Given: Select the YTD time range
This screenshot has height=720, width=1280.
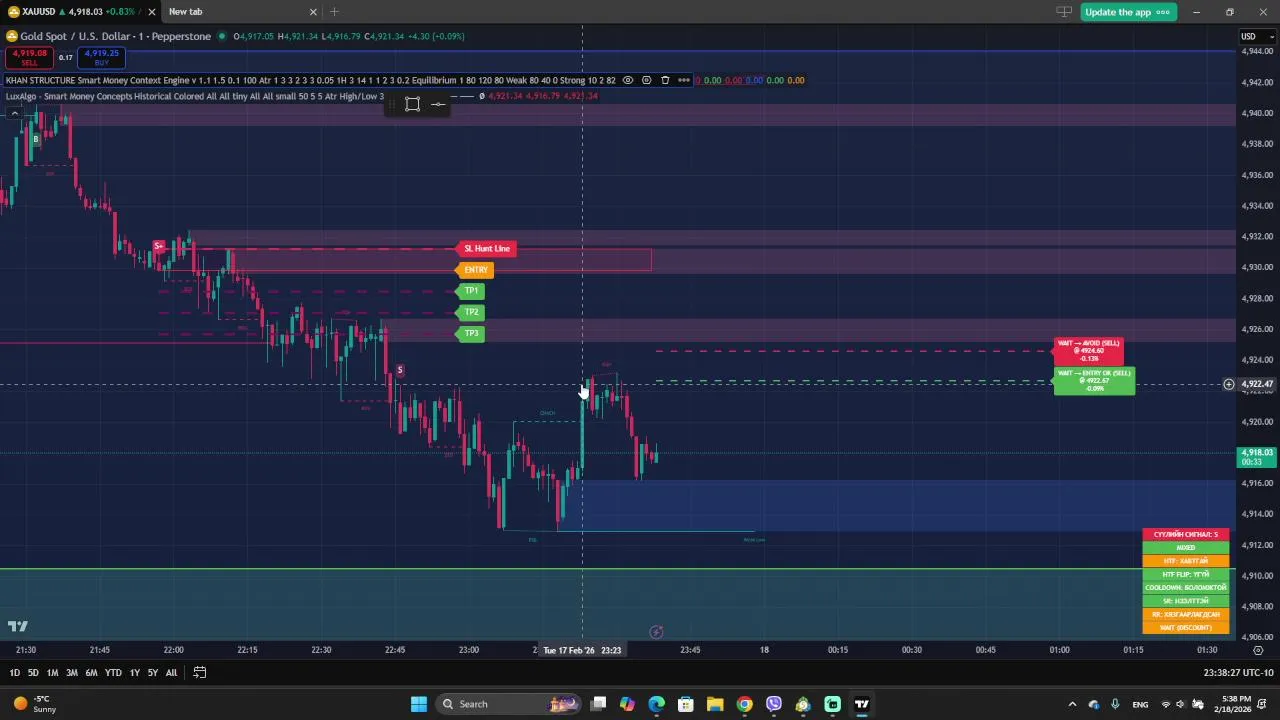Looking at the screenshot, I should 113,673.
